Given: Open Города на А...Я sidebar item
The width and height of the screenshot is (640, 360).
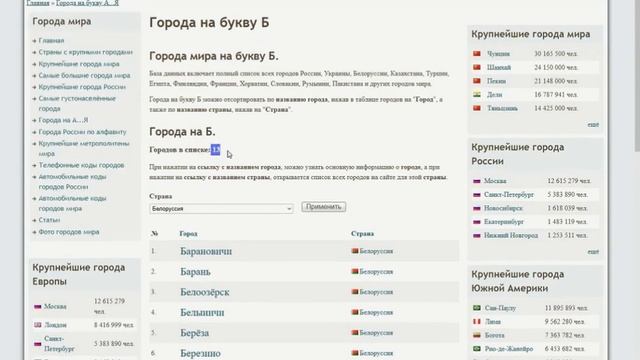Looking at the screenshot, I should tap(63, 120).
